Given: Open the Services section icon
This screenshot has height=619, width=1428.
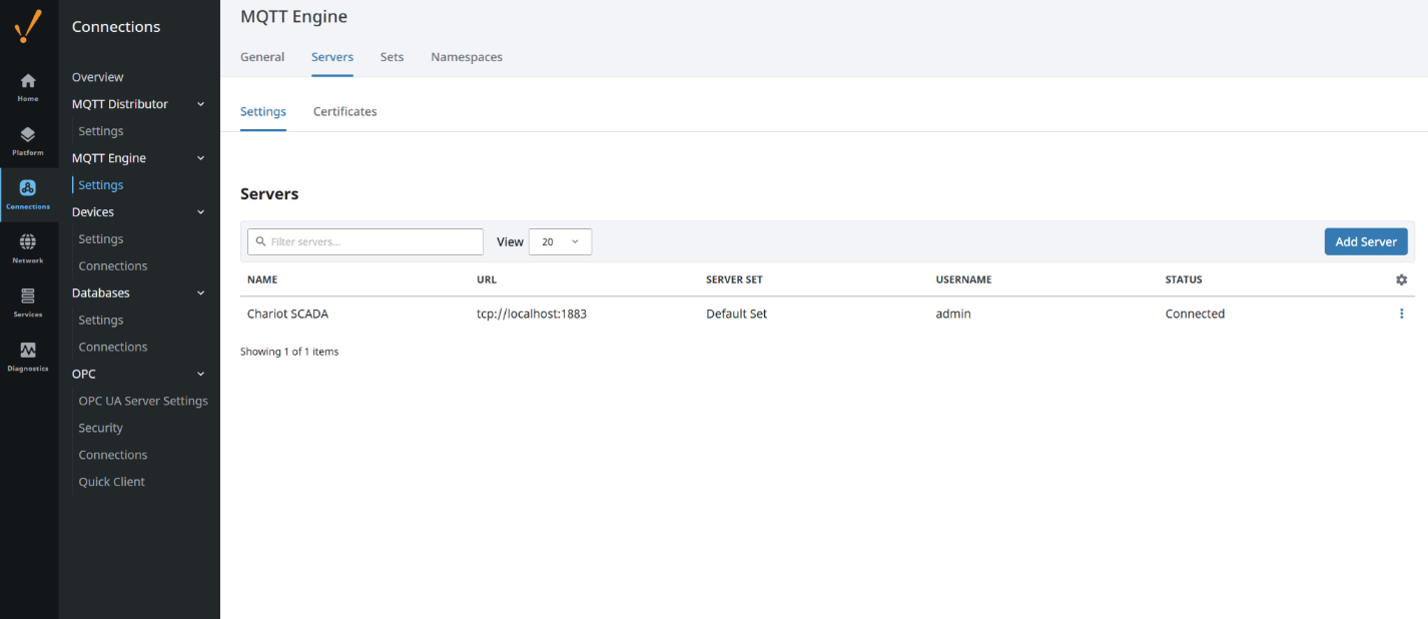Looking at the screenshot, I should (28, 302).
